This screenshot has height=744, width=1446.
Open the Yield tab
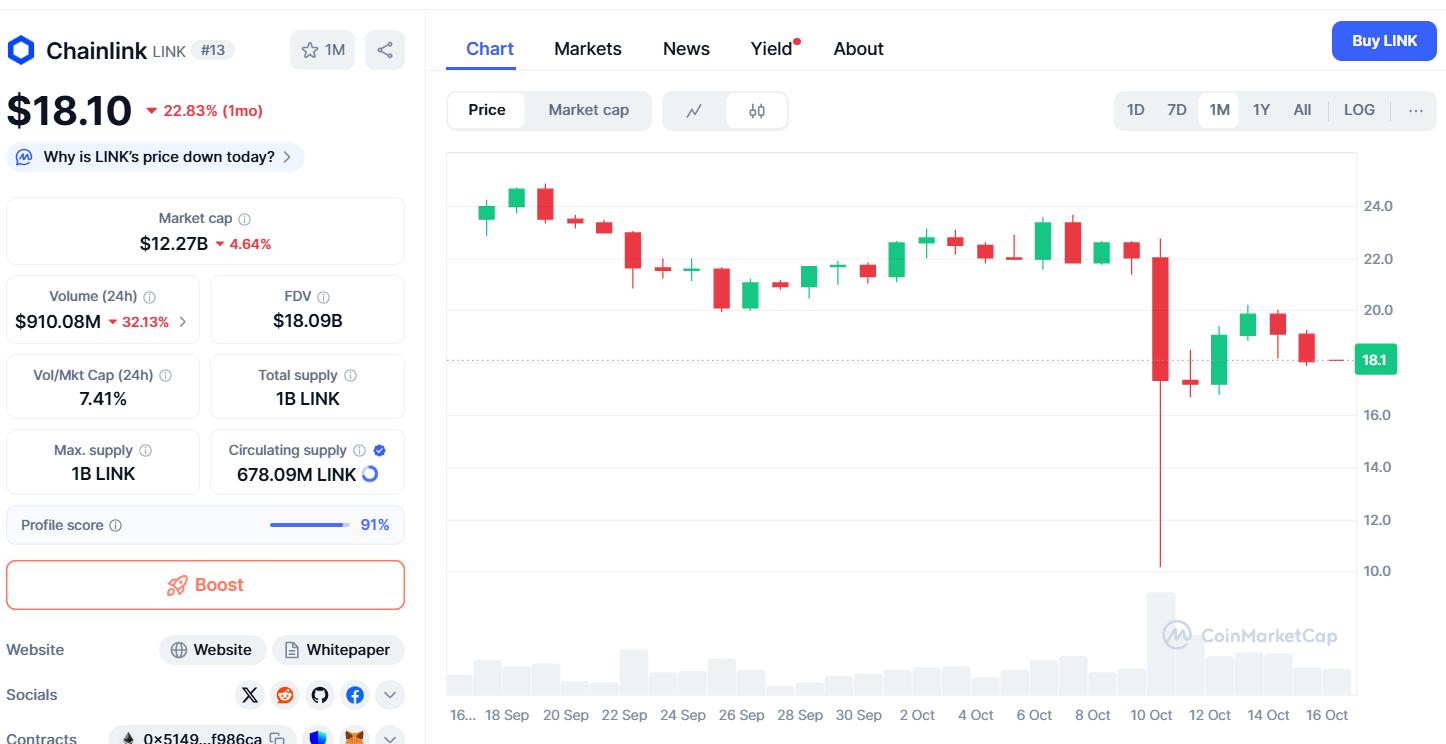pyautogui.click(x=772, y=49)
